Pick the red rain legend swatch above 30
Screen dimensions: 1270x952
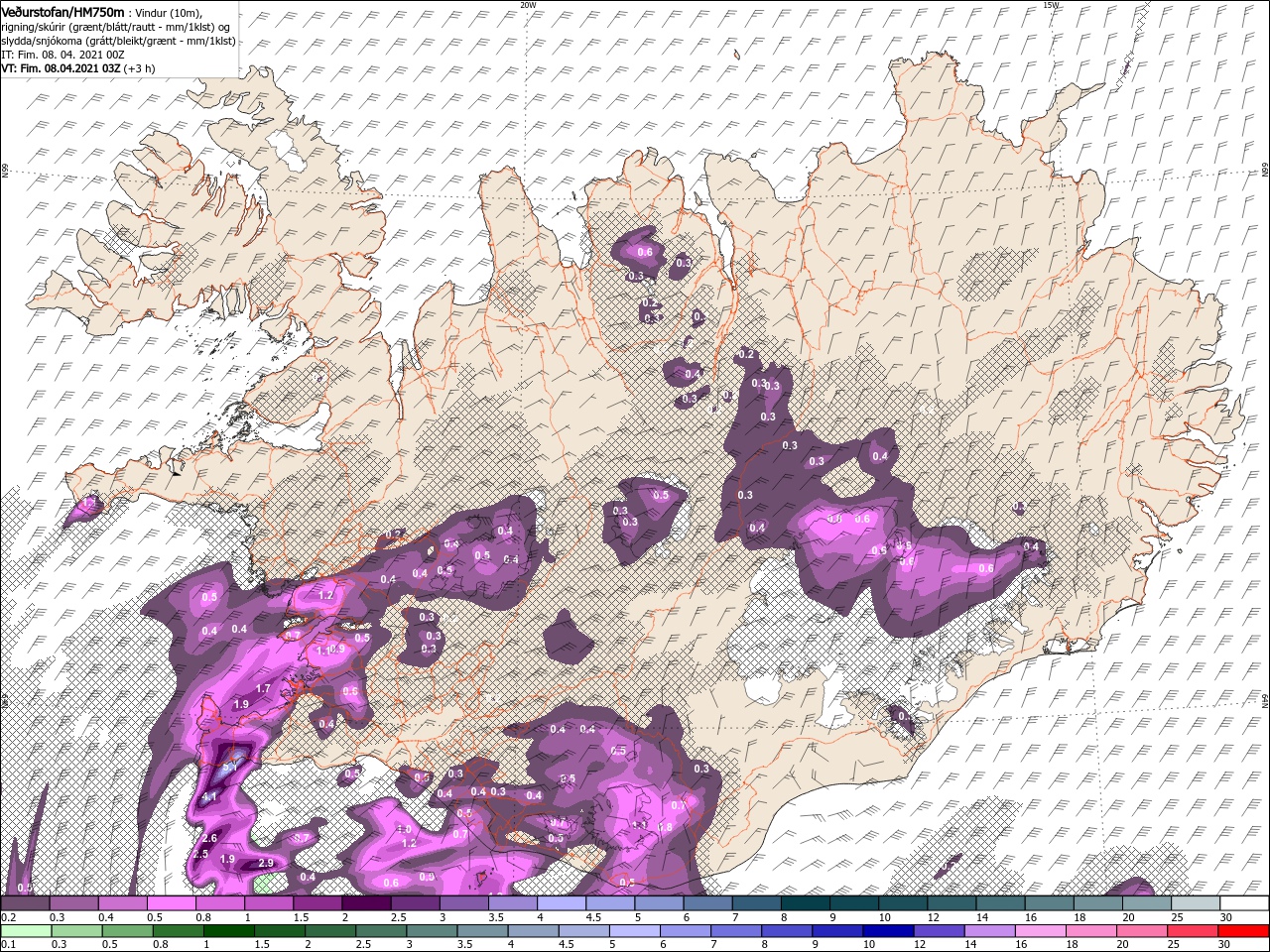[1245, 931]
